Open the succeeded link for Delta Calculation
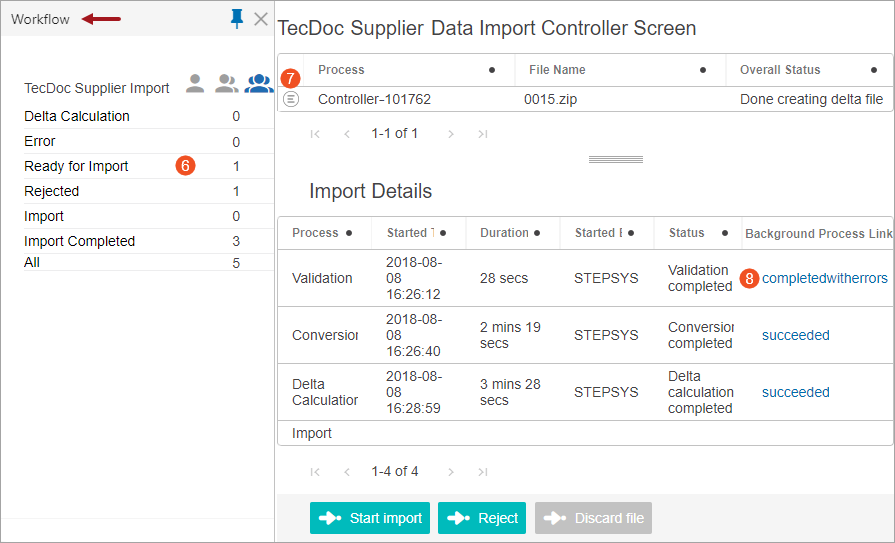 pyautogui.click(x=796, y=392)
